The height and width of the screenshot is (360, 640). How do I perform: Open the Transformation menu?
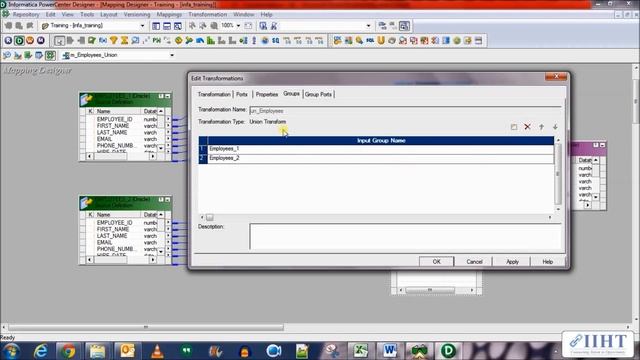click(207, 14)
